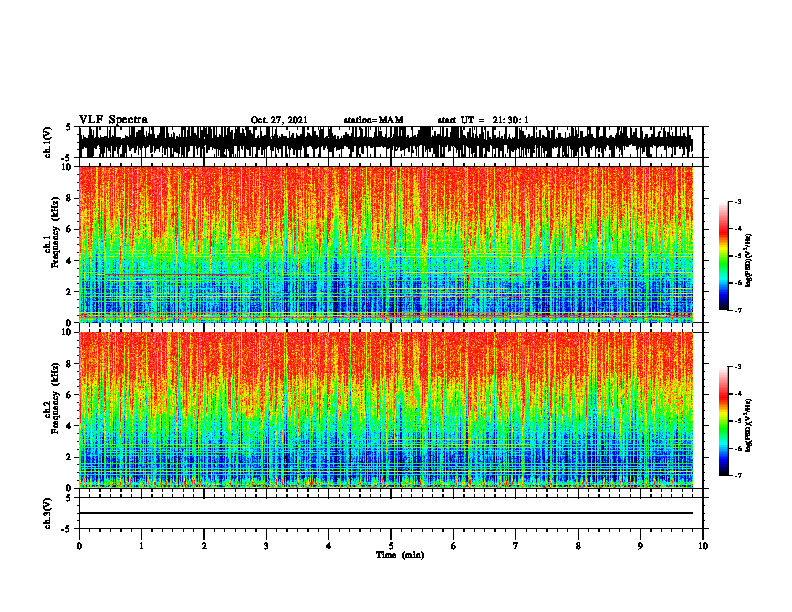The image size is (792, 612).
Task: Click the "-5" tick on ch.1(V) axis
Action: pyautogui.click(x=67, y=158)
